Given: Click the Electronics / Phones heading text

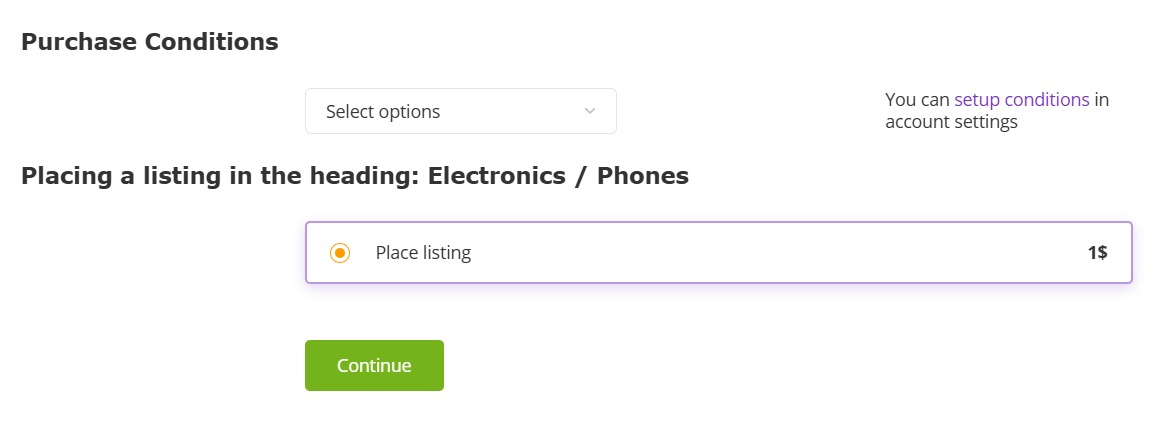Looking at the screenshot, I should 558,176.
